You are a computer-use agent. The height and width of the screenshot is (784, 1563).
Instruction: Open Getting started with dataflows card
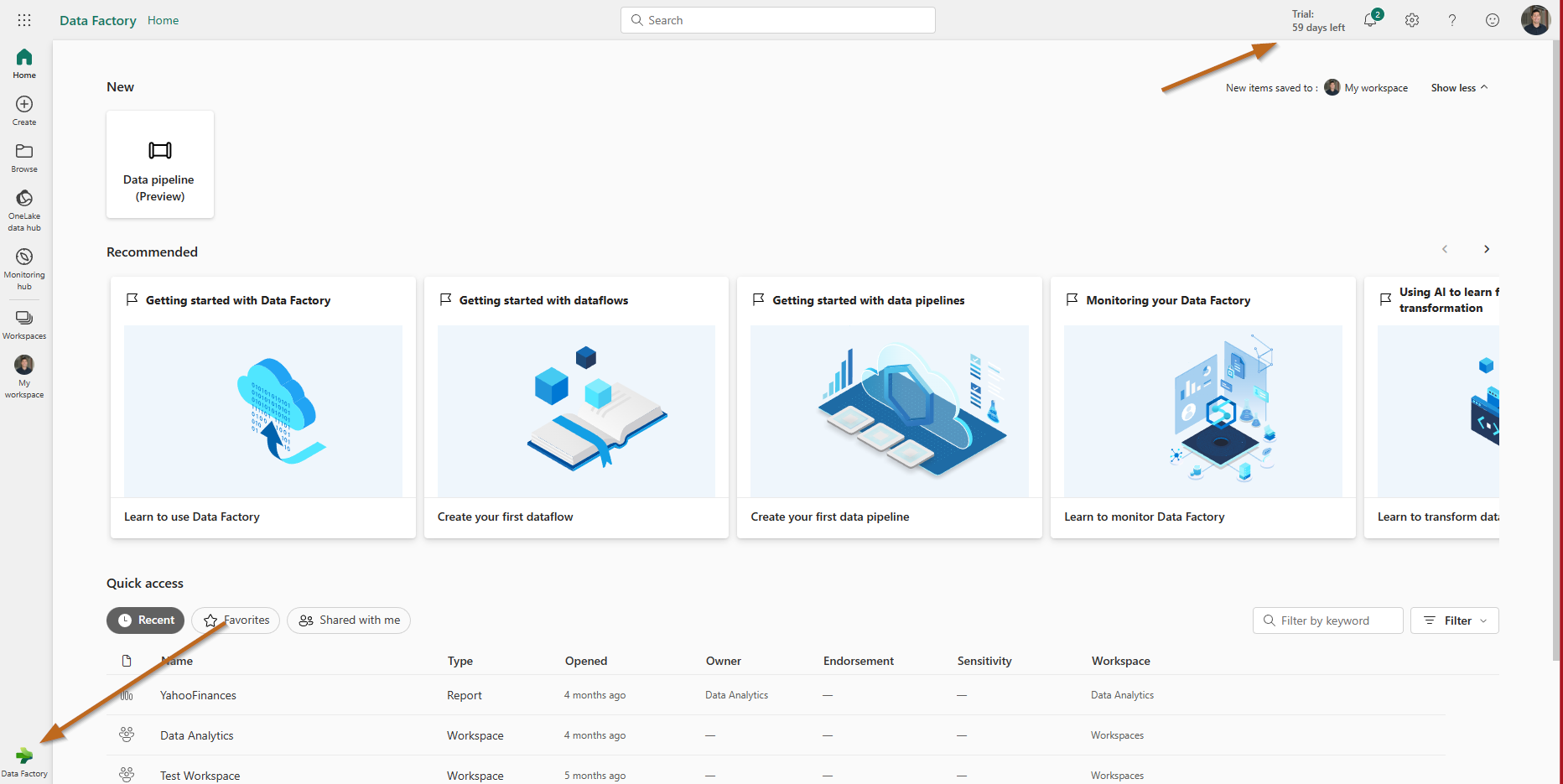click(x=576, y=408)
